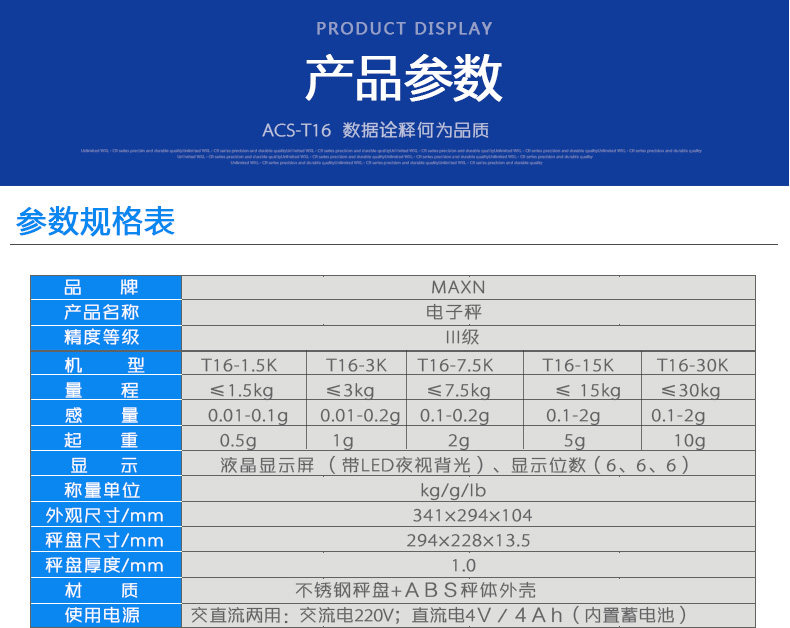Click the MAXN brand value cell
The image size is (790, 628).
click(x=468, y=287)
